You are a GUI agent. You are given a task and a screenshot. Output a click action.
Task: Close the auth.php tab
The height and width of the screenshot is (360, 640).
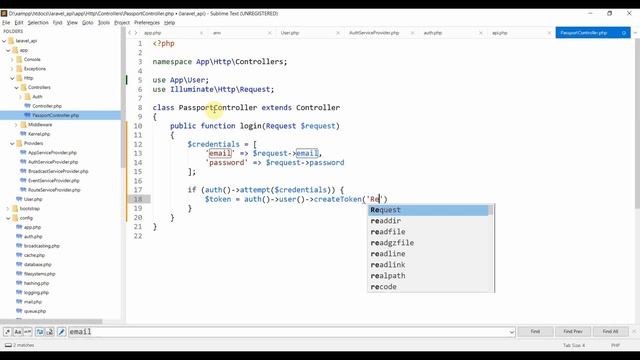(481, 33)
